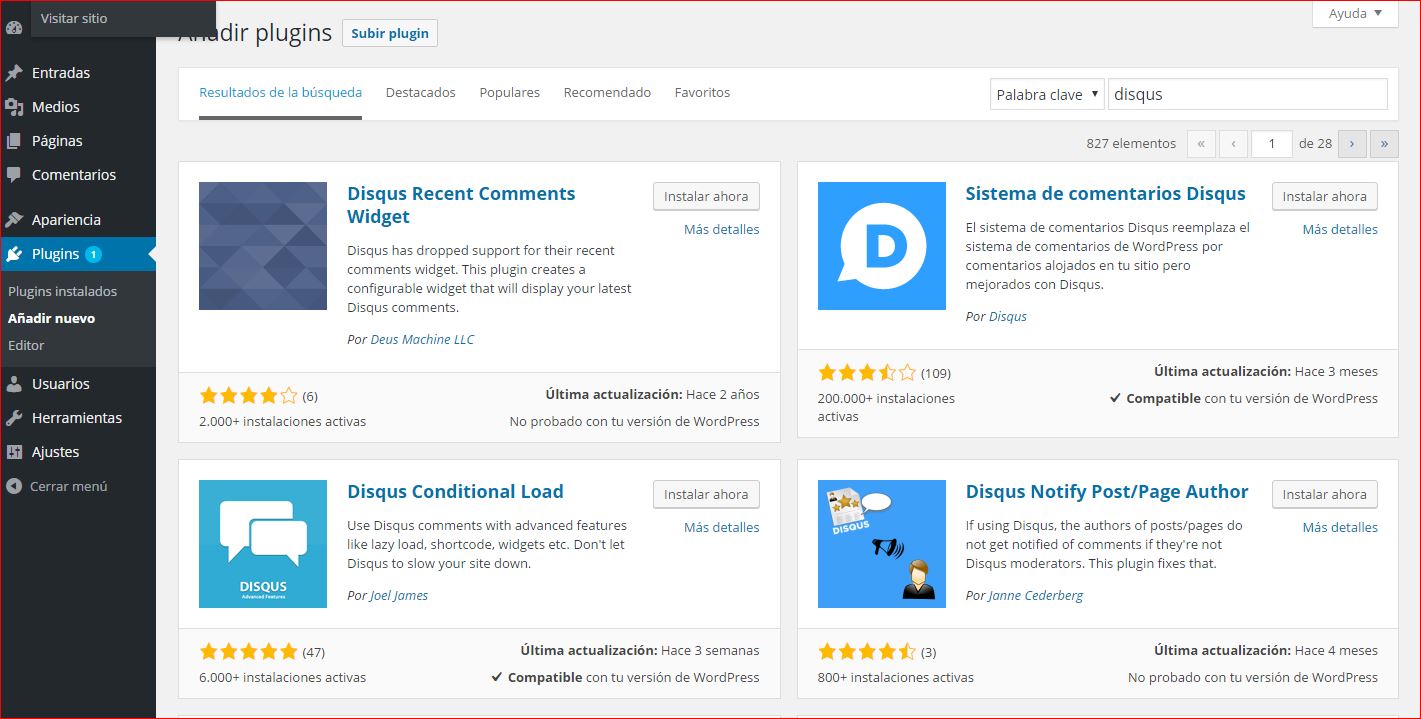This screenshot has height=719, width=1421.
Task: Click the Plugins update count badge
Action: [93, 254]
